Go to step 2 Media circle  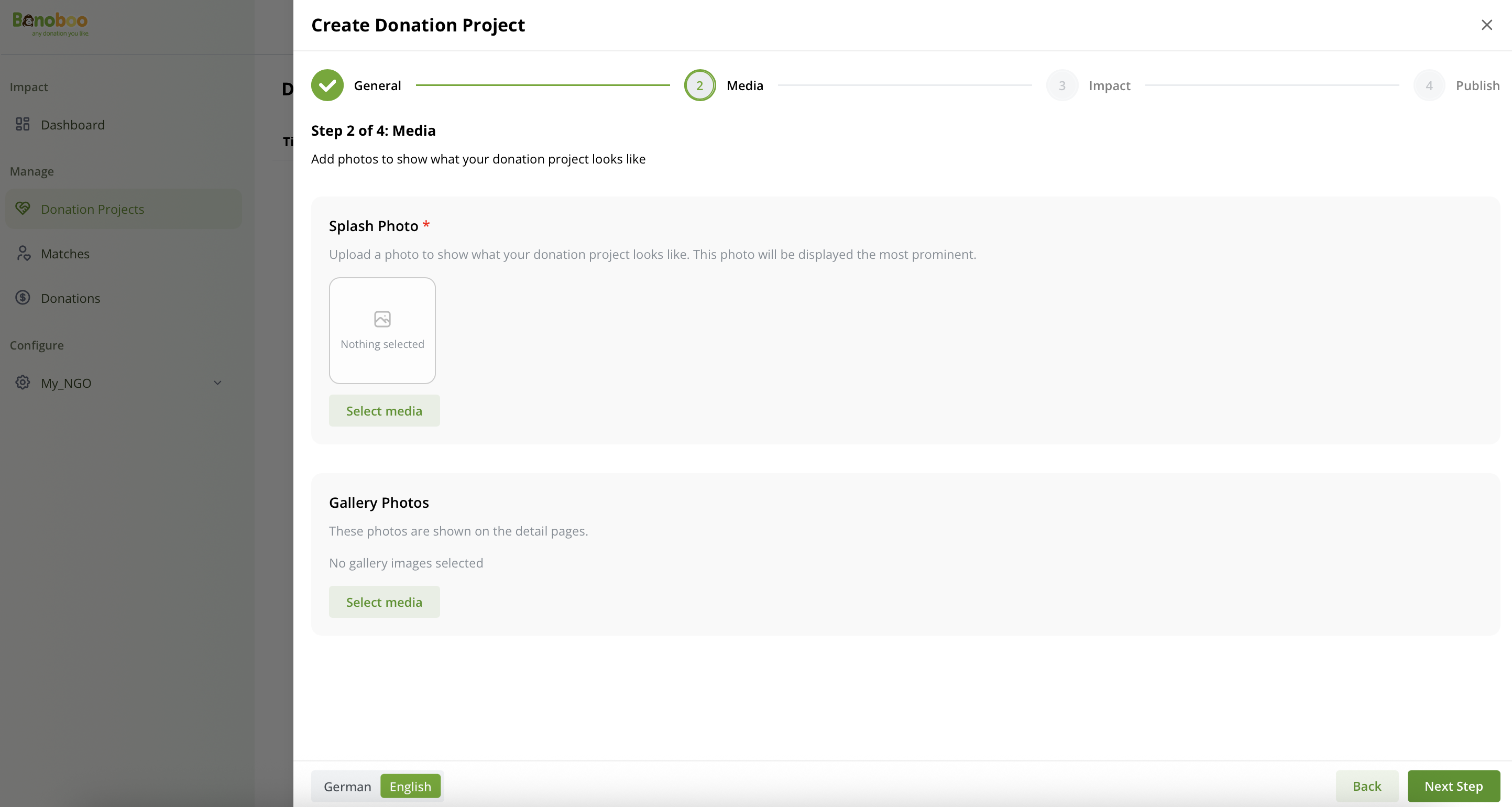(699, 85)
